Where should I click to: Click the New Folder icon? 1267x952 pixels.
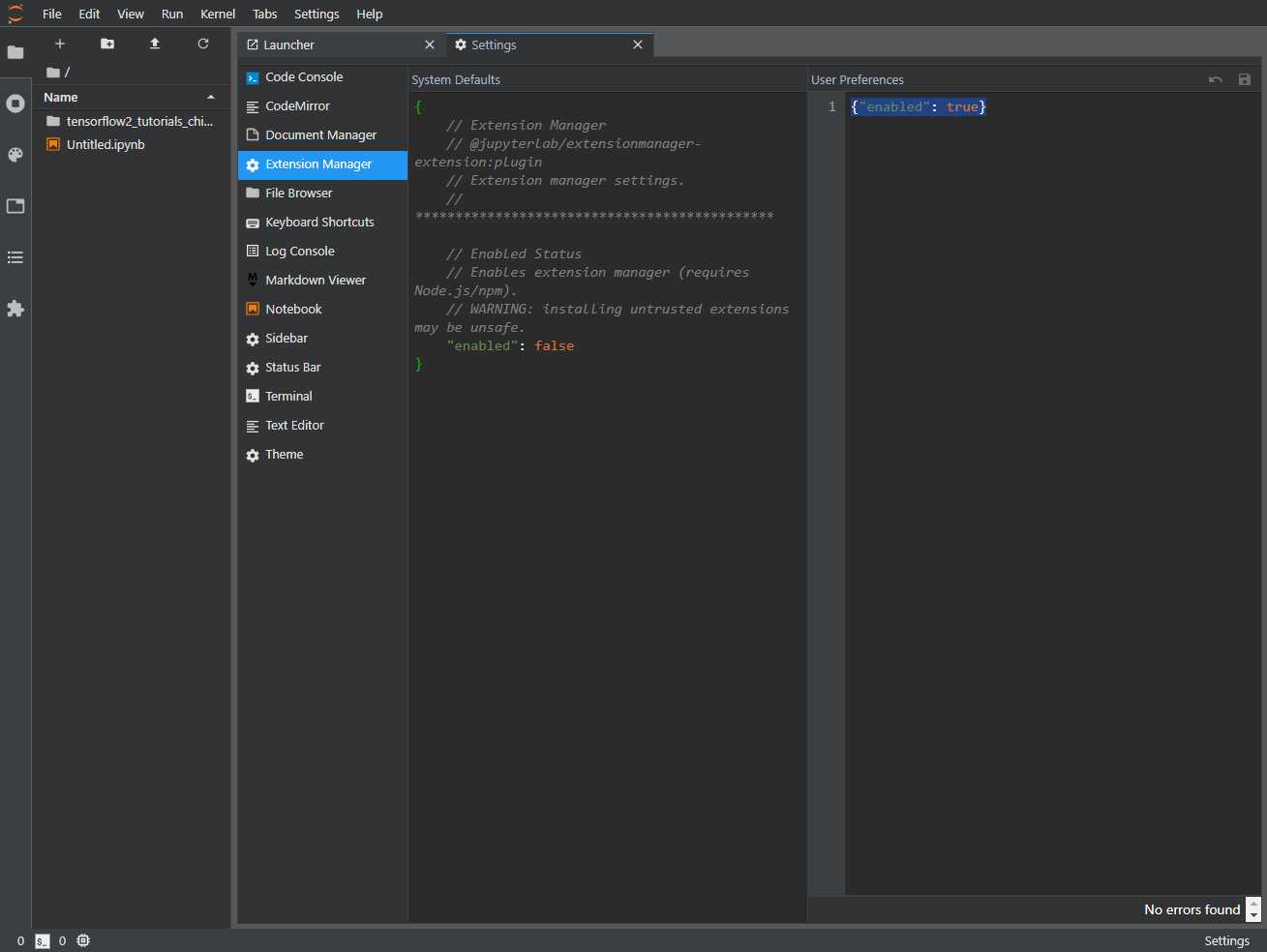click(107, 44)
